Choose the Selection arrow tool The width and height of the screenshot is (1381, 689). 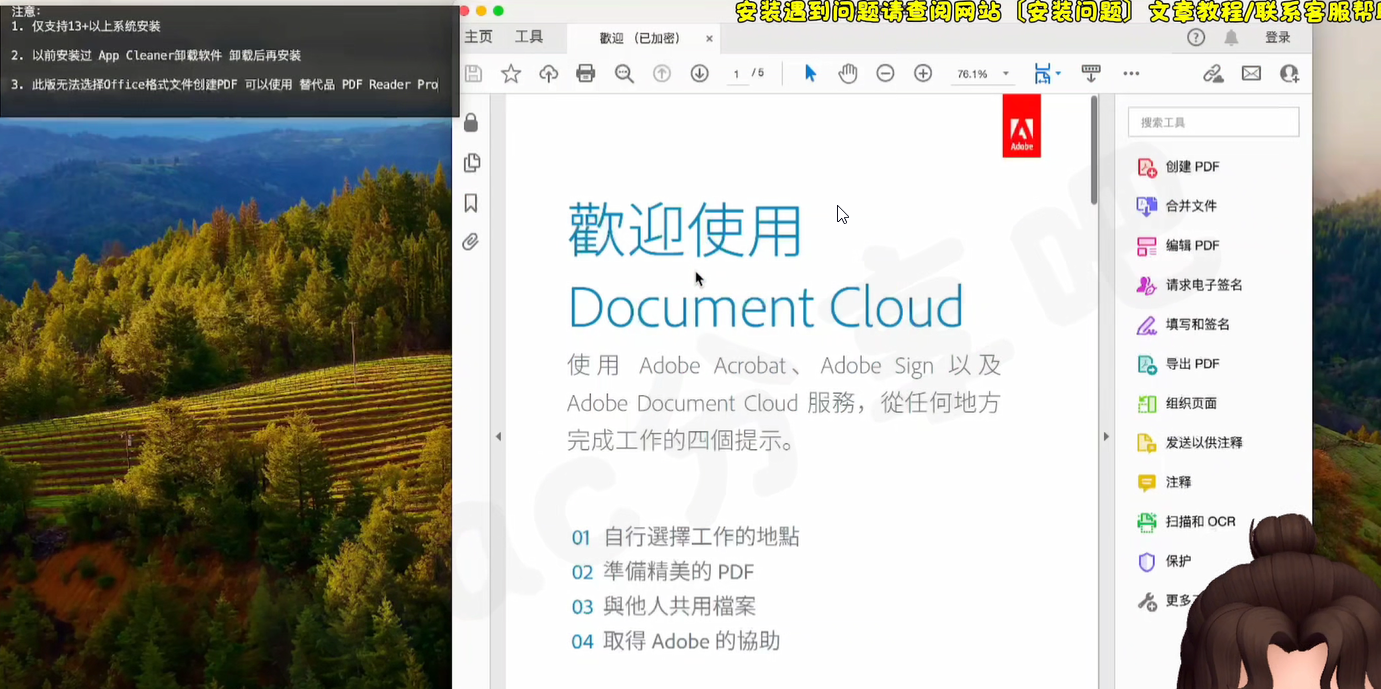coord(810,73)
